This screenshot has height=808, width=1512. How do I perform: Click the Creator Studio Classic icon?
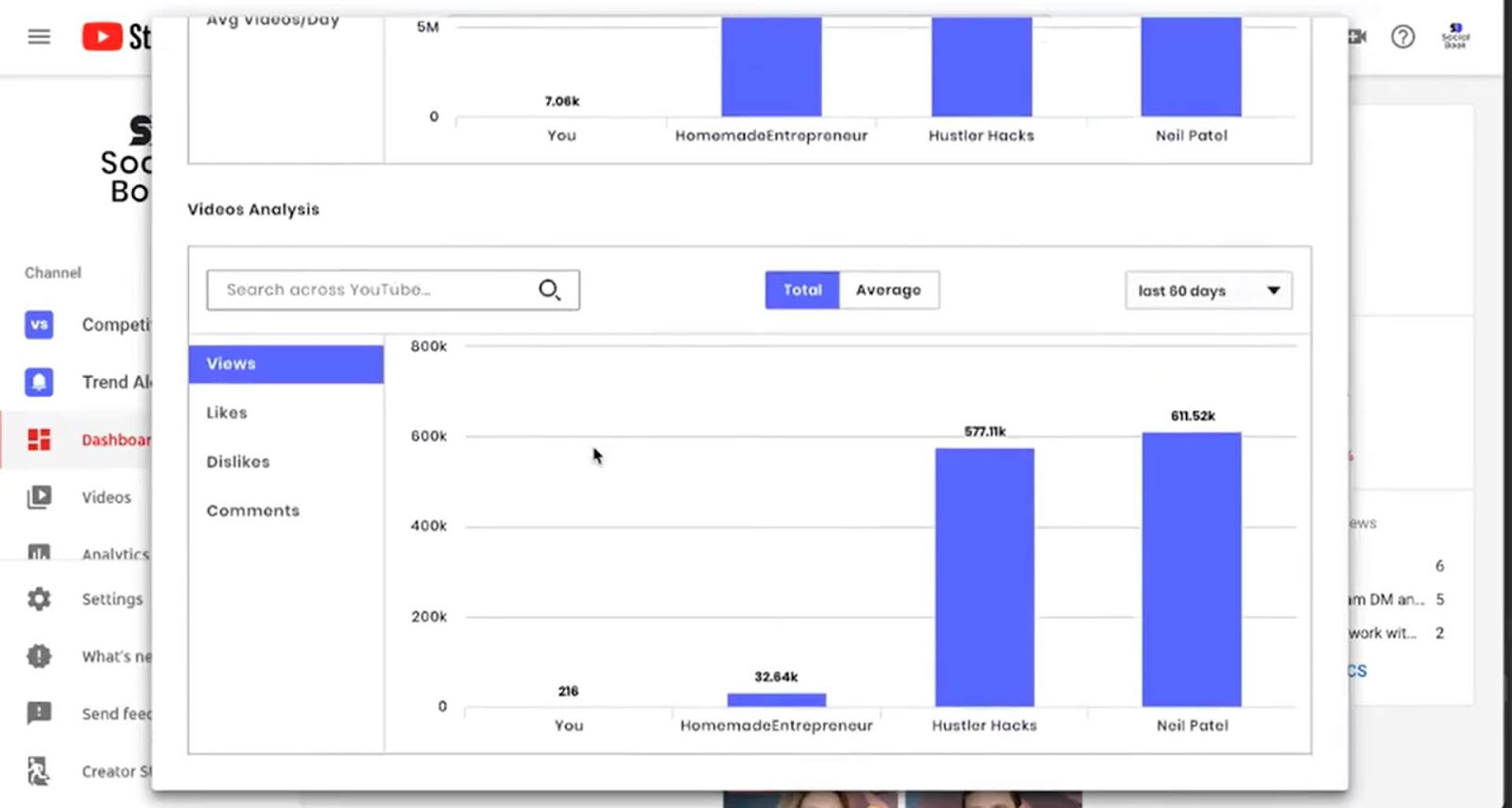[x=39, y=771]
